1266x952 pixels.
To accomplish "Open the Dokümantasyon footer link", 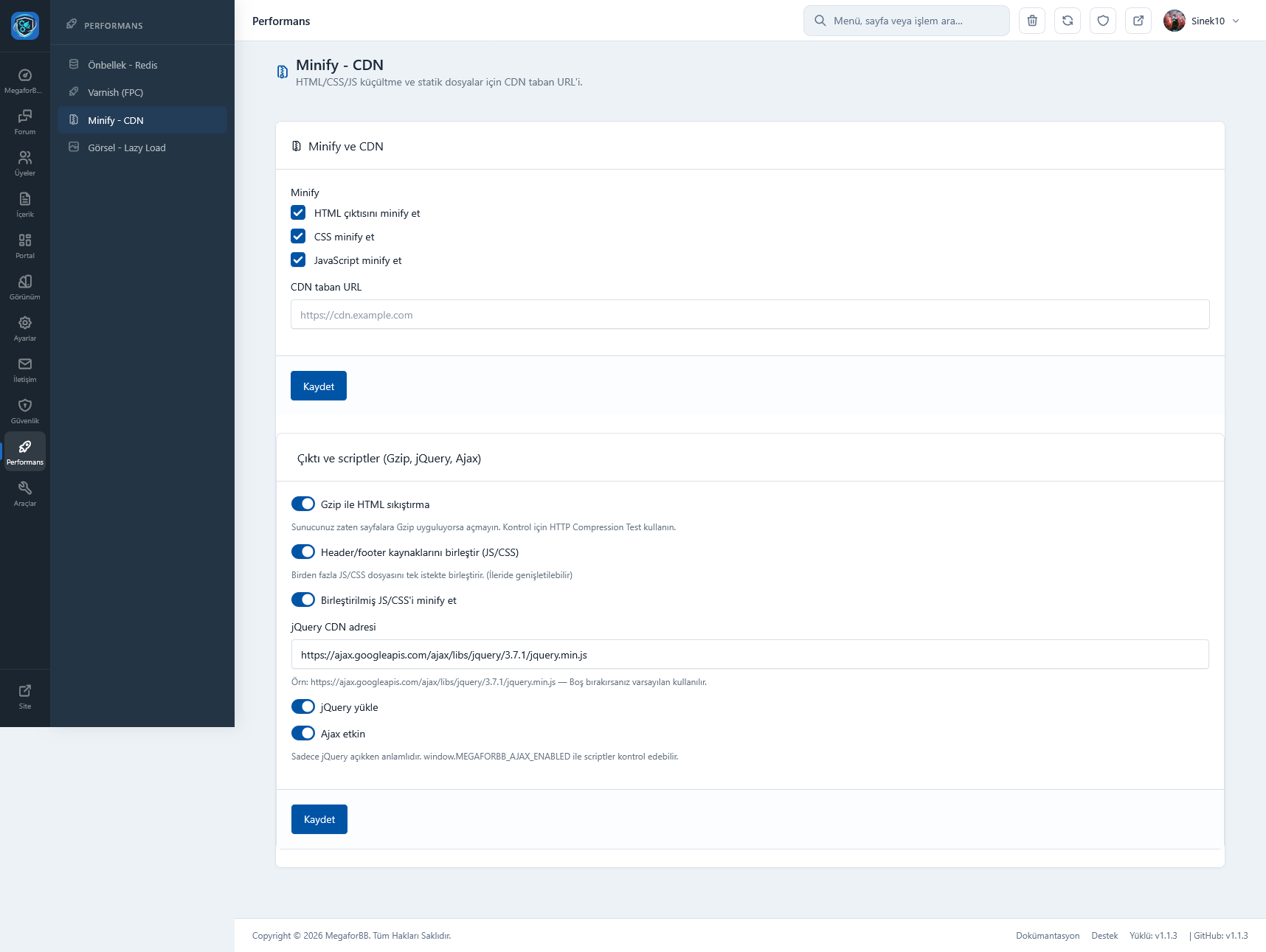I will pos(1047,936).
